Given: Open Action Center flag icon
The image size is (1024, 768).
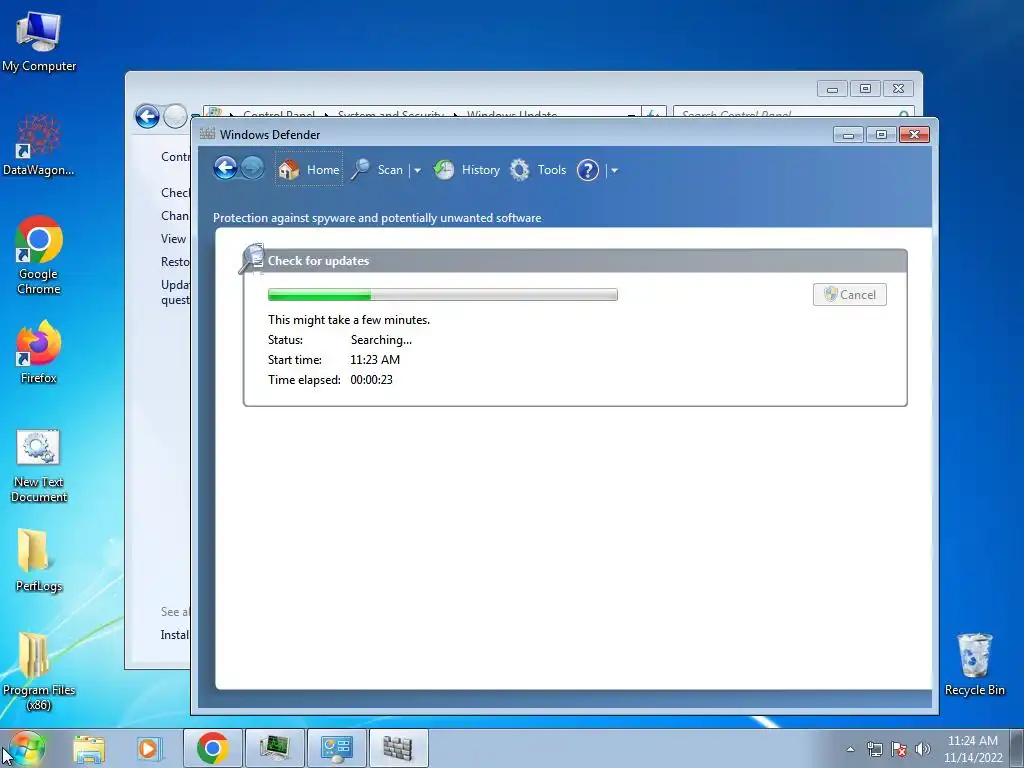Looking at the screenshot, I should (899, 749).
